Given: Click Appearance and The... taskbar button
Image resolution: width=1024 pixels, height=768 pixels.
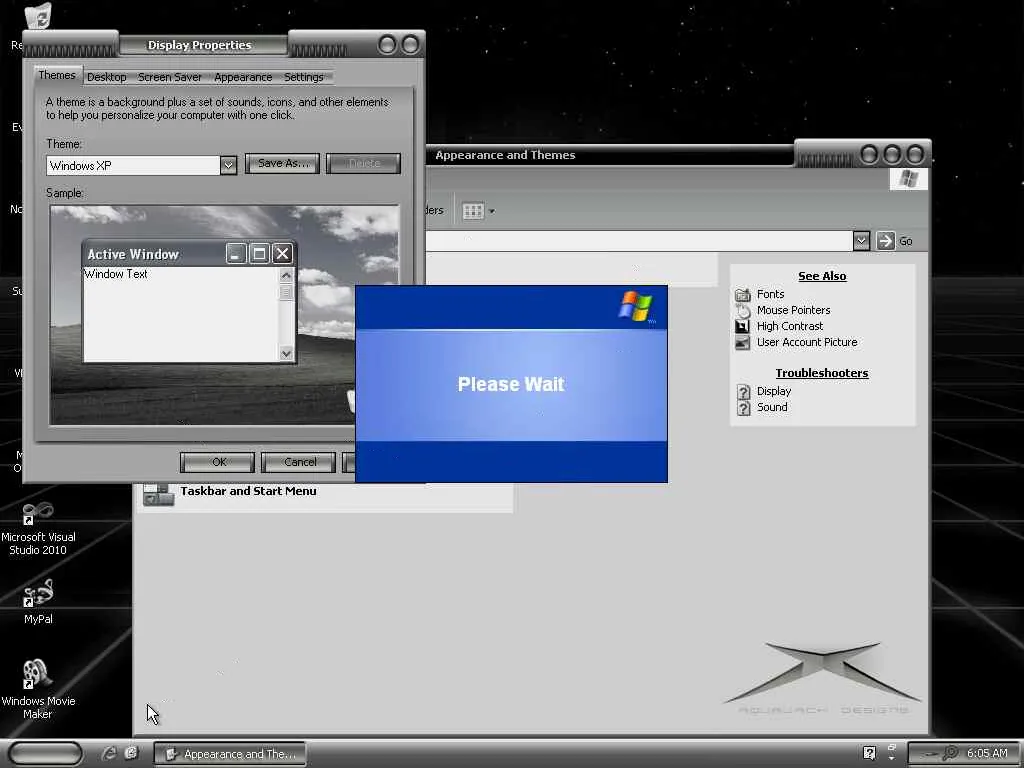Looking at the screenshot, I should tap(230, 754).
